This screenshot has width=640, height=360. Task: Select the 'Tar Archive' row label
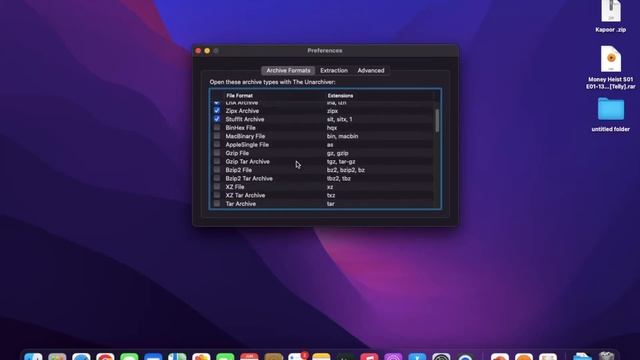click(241, 204)
